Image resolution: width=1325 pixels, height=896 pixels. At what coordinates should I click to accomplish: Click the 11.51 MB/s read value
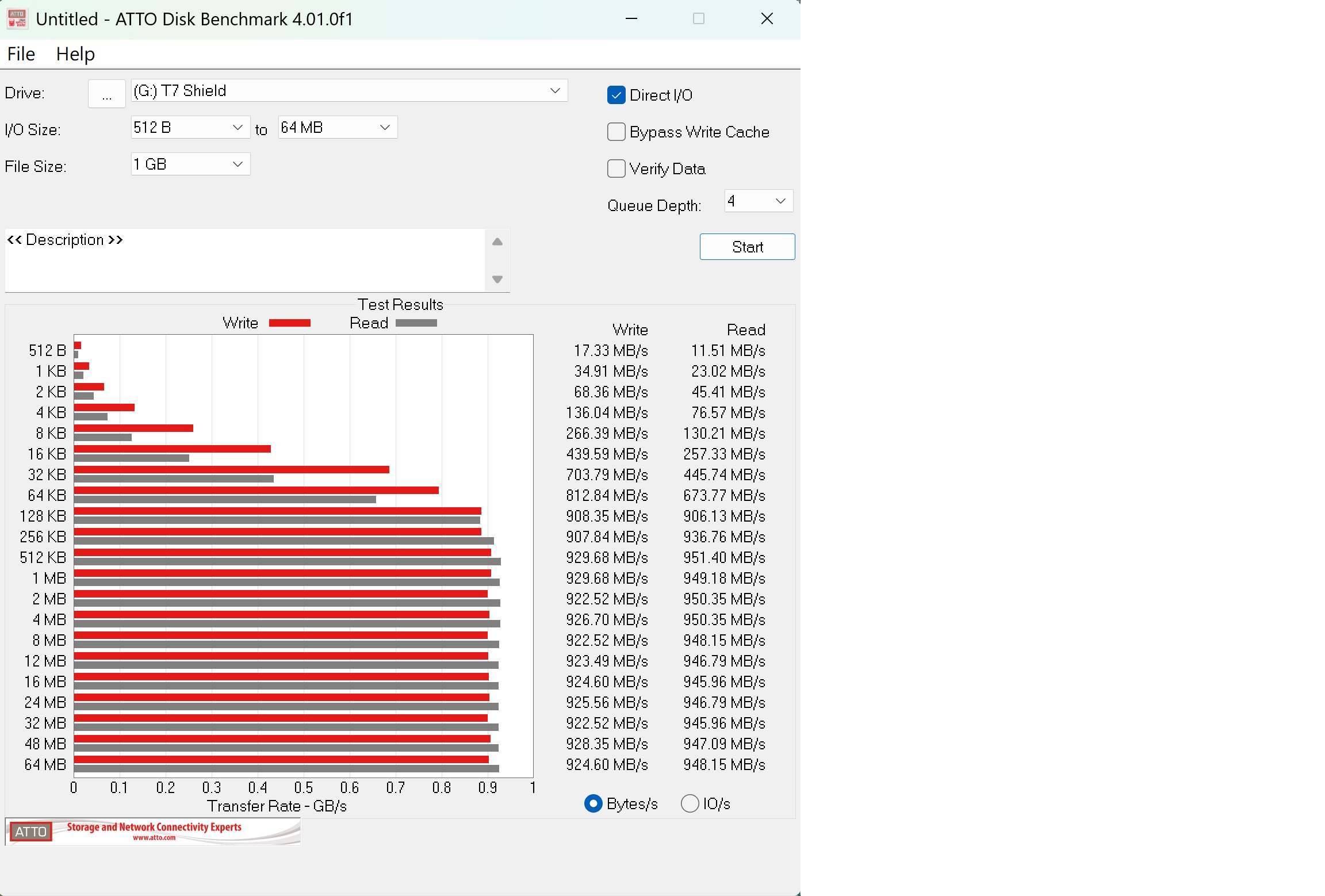tap(728, 351)
